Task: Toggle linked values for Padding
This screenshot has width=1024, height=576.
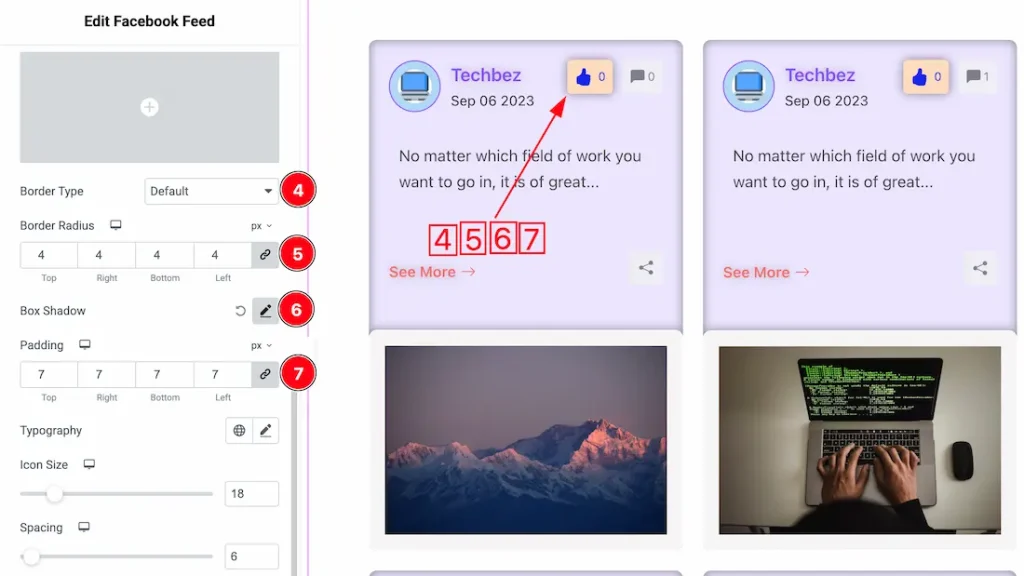Action: pos(265,375)
